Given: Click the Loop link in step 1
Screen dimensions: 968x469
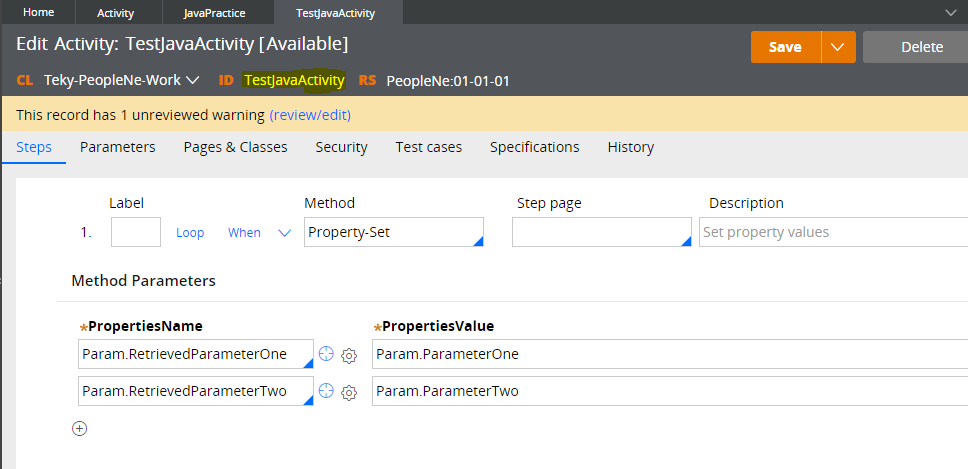Looking at the screenshot, I should point(190,233).
